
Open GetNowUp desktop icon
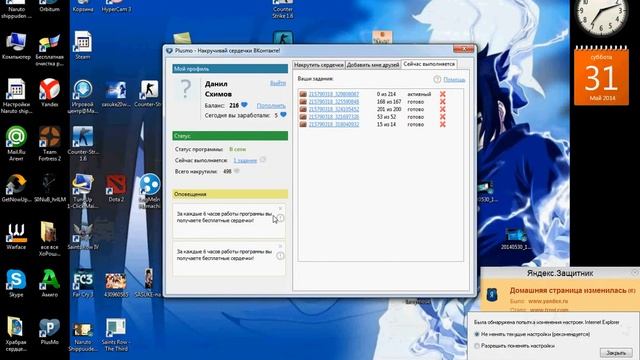pos(16,189)
